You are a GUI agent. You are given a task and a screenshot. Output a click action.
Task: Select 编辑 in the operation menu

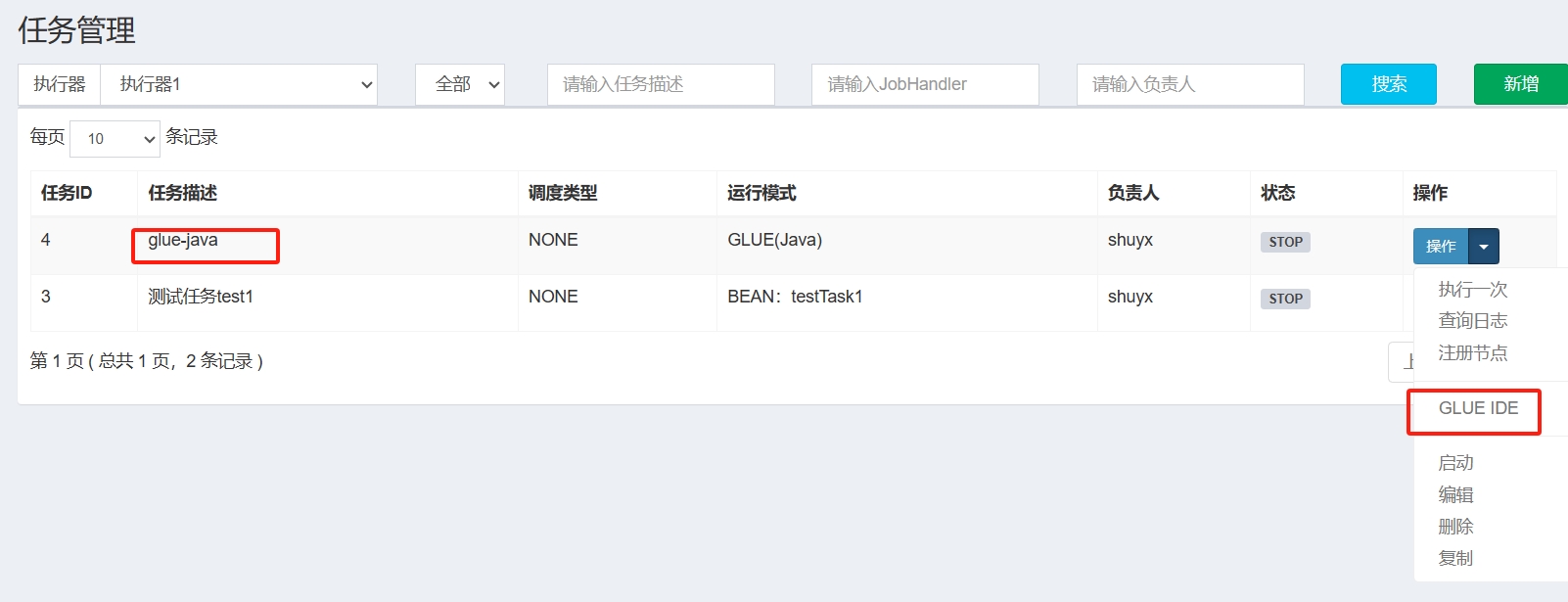(1455, 495)
